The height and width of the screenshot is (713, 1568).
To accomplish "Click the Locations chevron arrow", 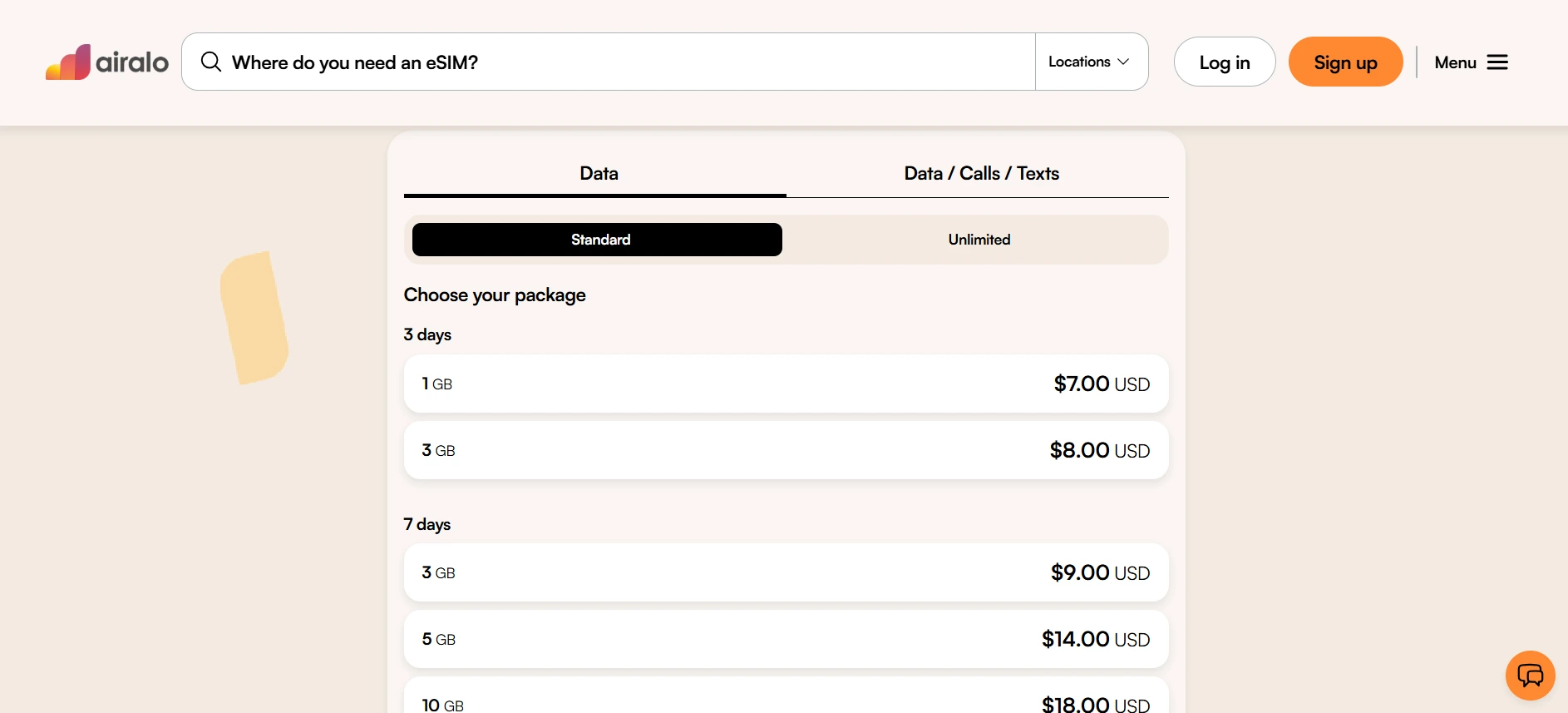I will point(1123,62).
